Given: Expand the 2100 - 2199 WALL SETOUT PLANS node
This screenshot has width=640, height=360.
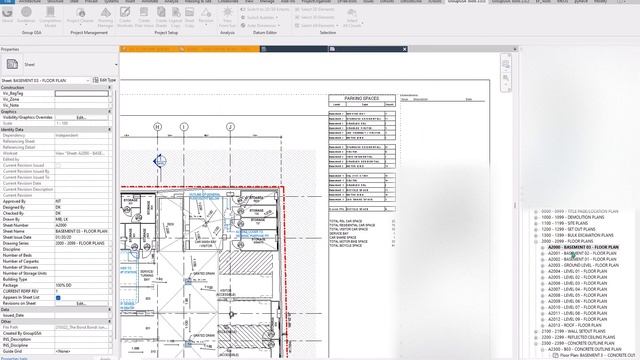Looking at the screenshot, I should (536, 331).
